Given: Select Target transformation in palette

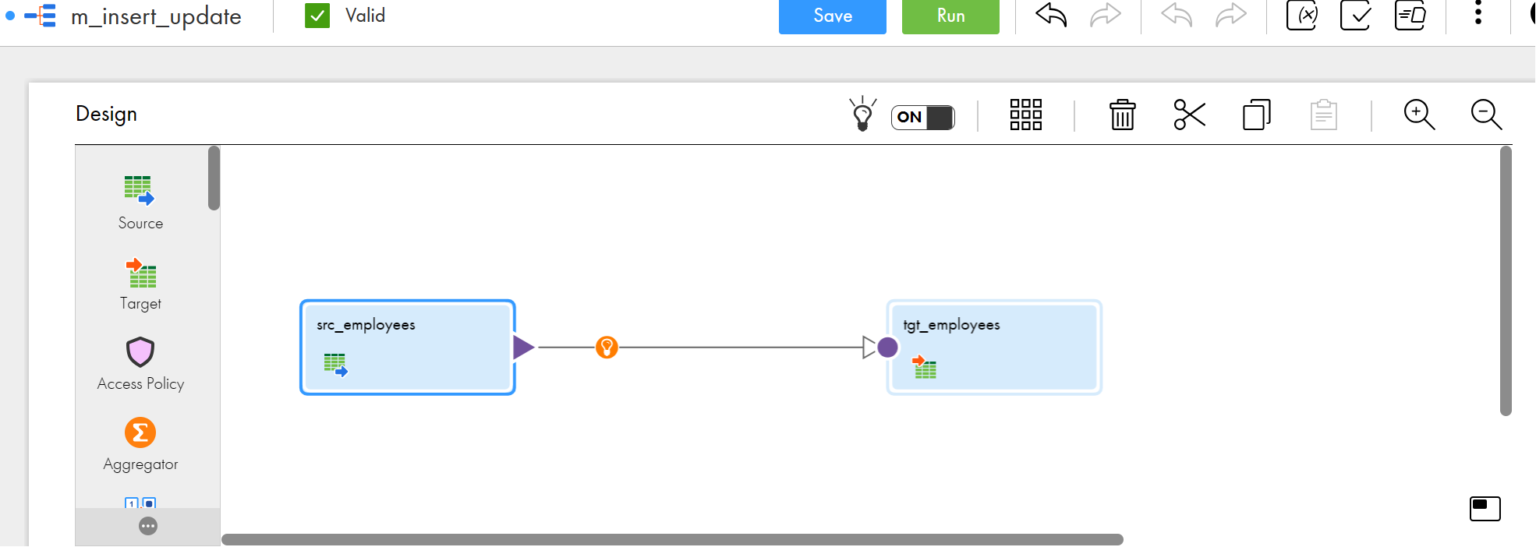Looking at the screenshot, I should click(140, 284).
